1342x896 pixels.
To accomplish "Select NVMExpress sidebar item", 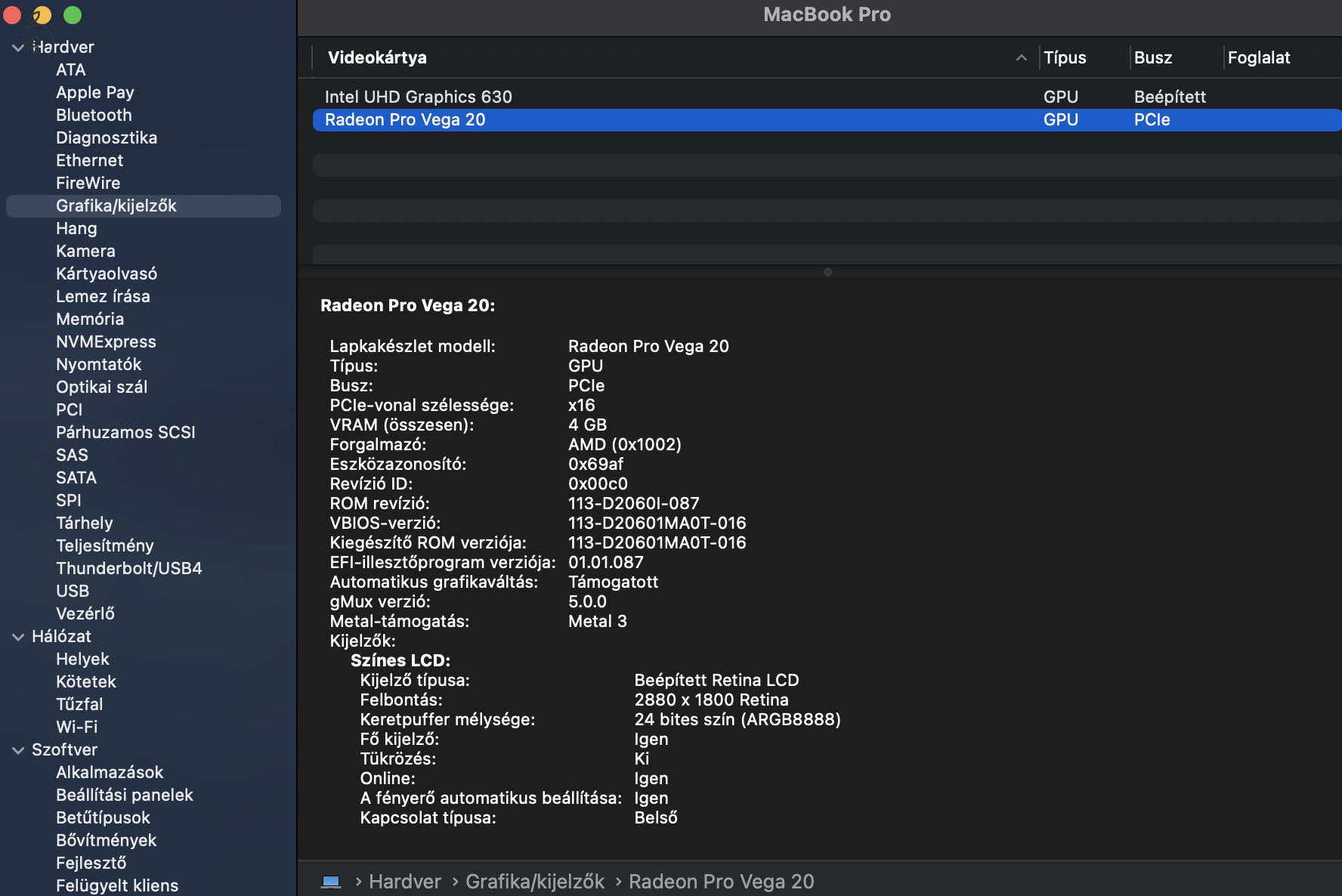I will pos(106,341).
